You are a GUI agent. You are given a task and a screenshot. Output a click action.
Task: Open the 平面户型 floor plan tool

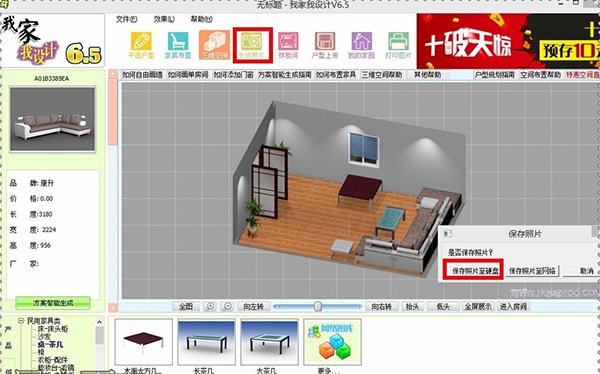(141, 45)
